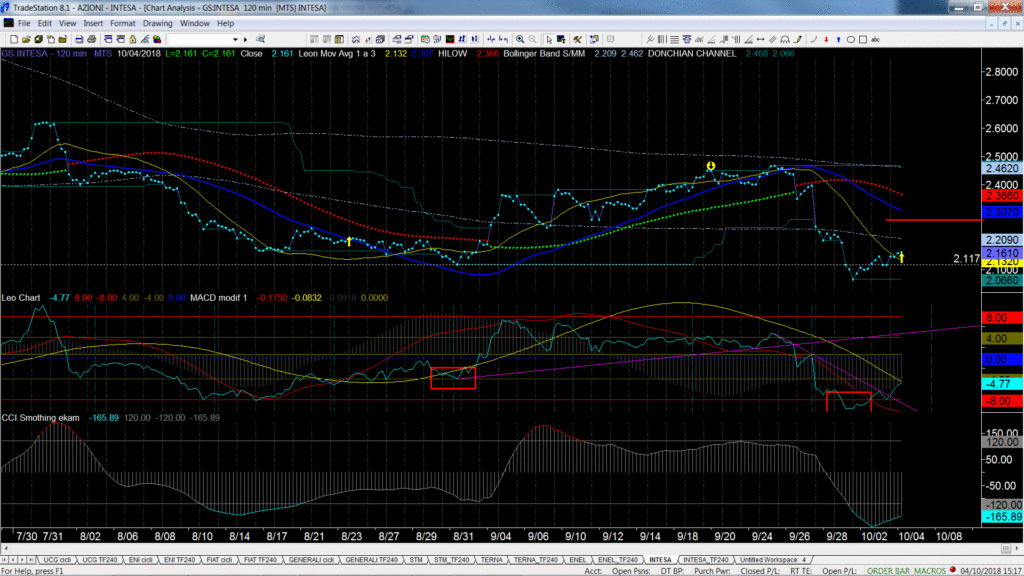This screenshot has width=1024, height=576.
Task: Switch to the ENEL_TF240 tab
Action: point(617,560)
